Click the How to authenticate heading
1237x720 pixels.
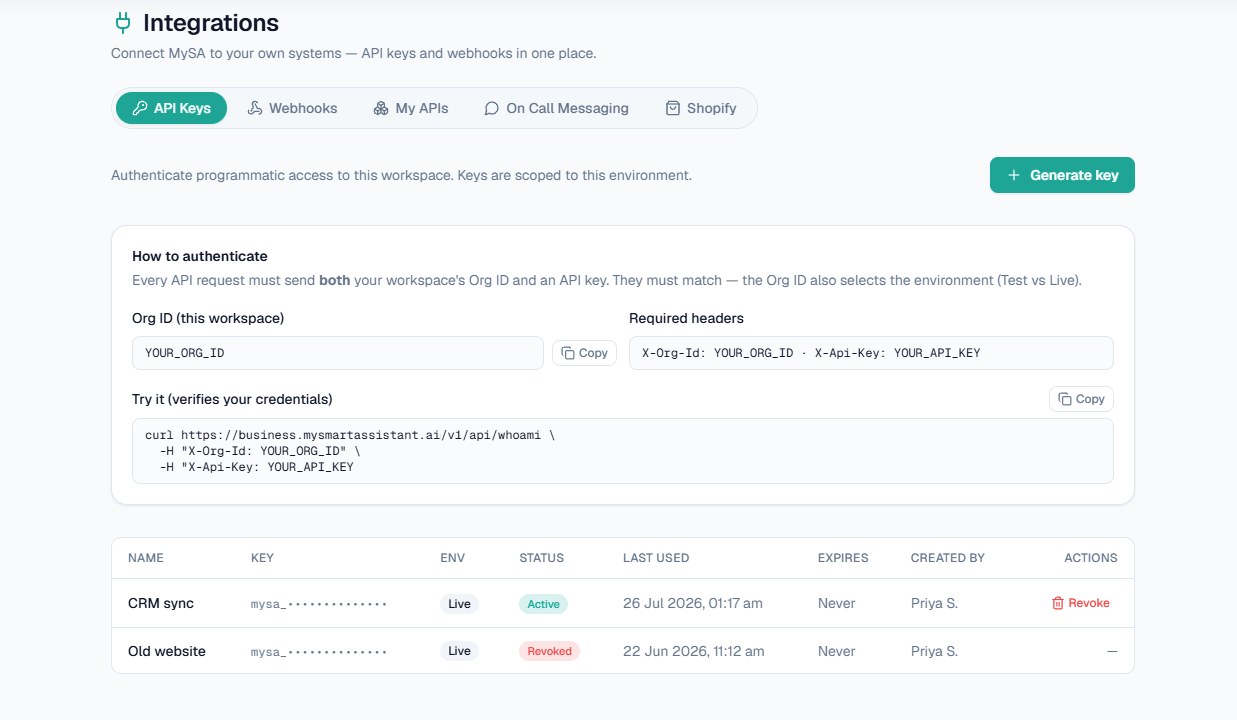(200, 256)
